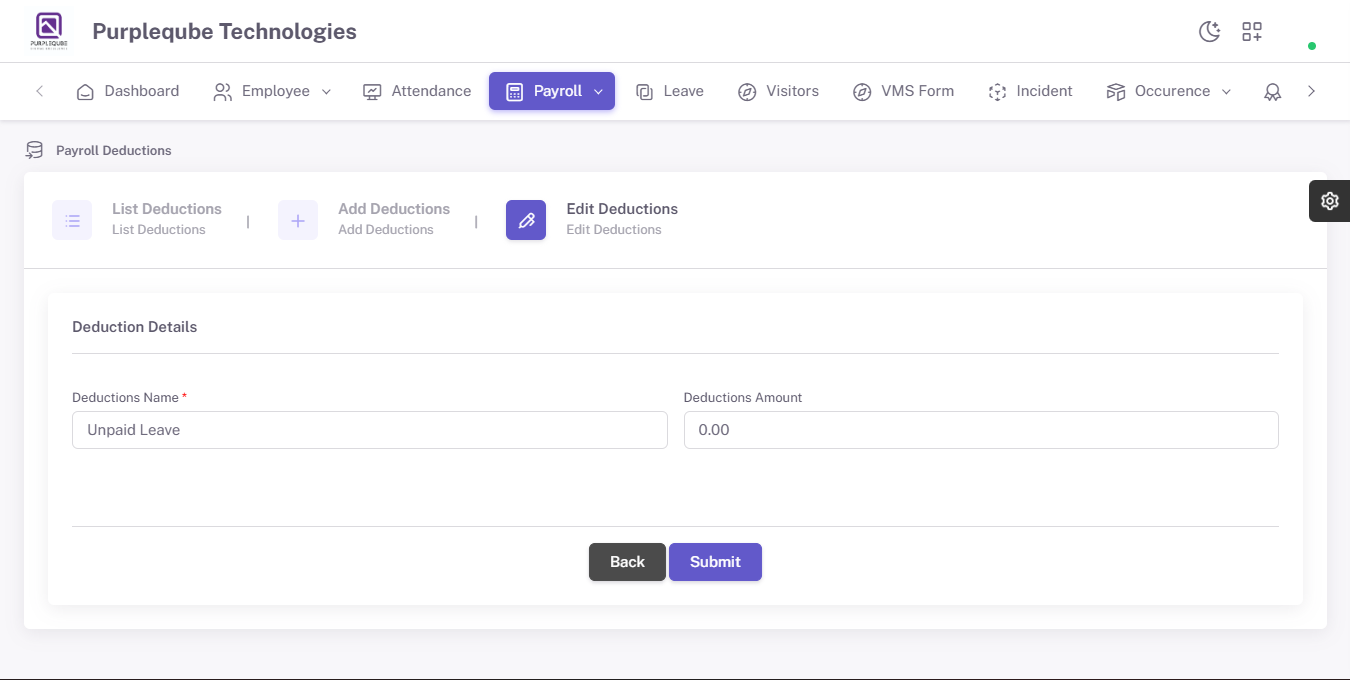This screenshot has height=680, width=1350.
Task: Open the settings gear side panel
Action: [x=1329, y=201]
